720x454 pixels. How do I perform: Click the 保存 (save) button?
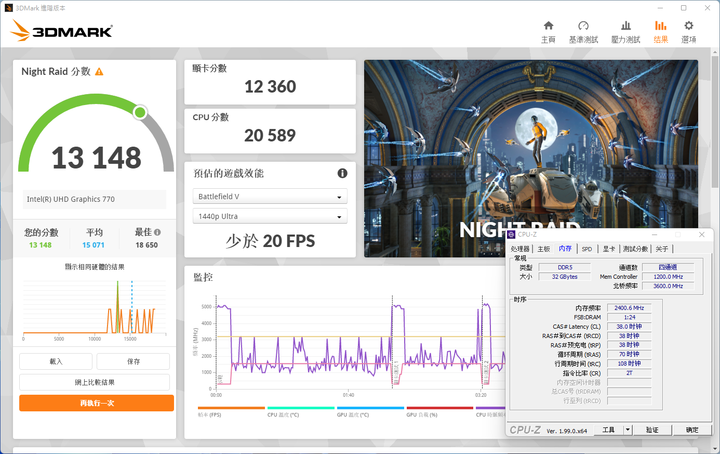click(133, 361)
